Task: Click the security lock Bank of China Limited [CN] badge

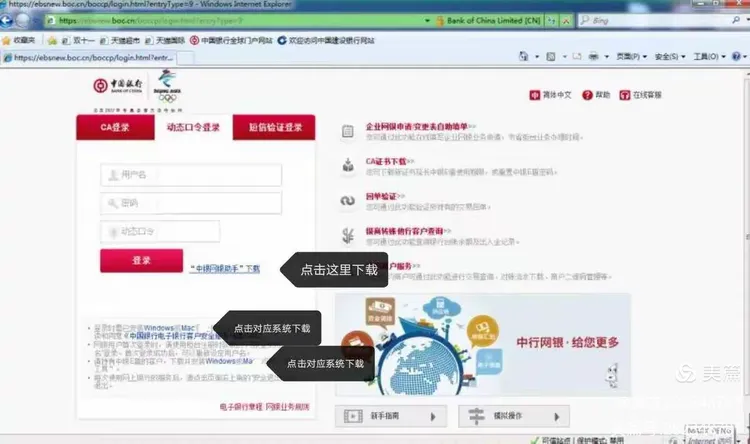Action: tap(488, 21)
